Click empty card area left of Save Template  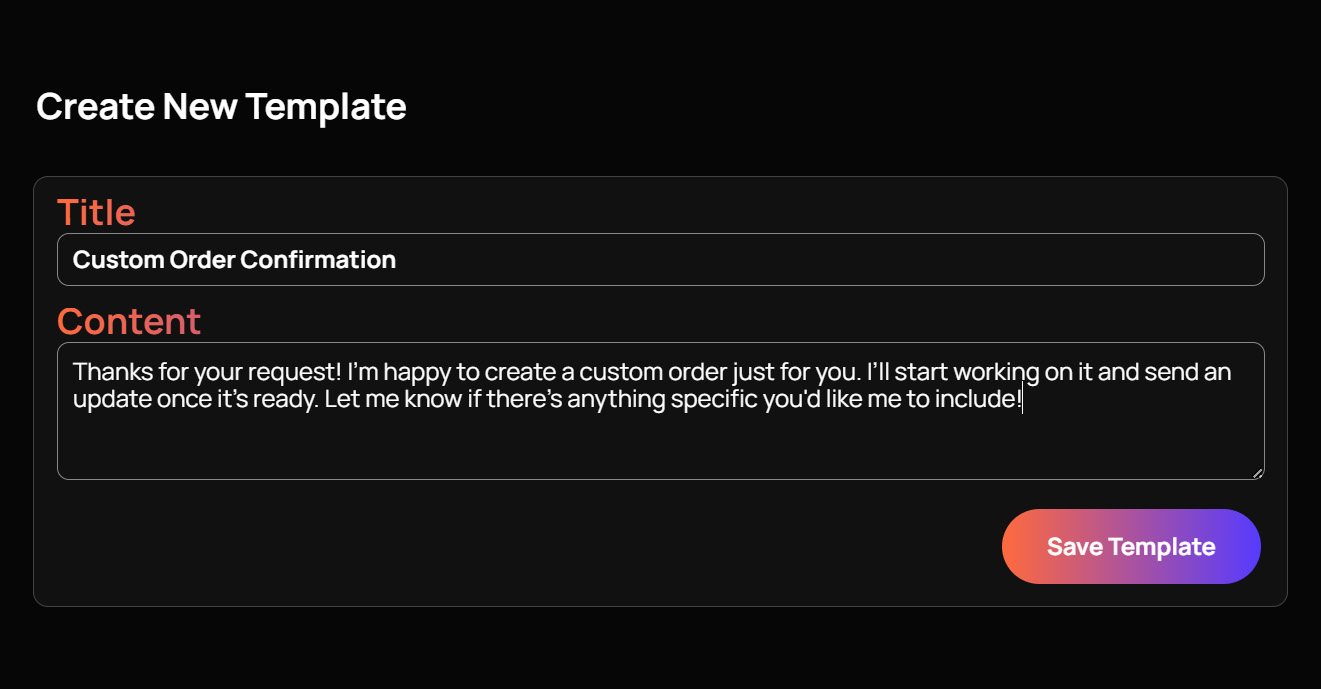click(500, 547)
